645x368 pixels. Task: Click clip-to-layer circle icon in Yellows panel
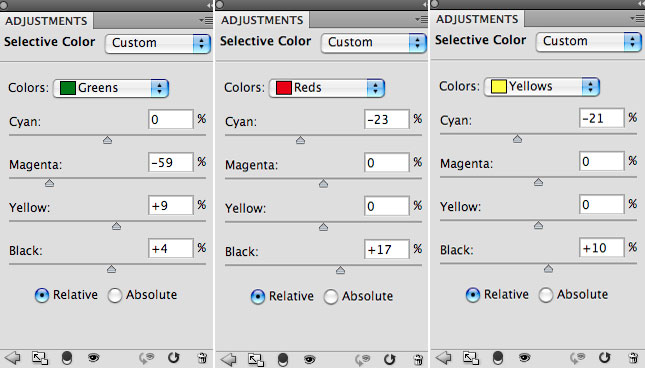[x=497, y=358]
